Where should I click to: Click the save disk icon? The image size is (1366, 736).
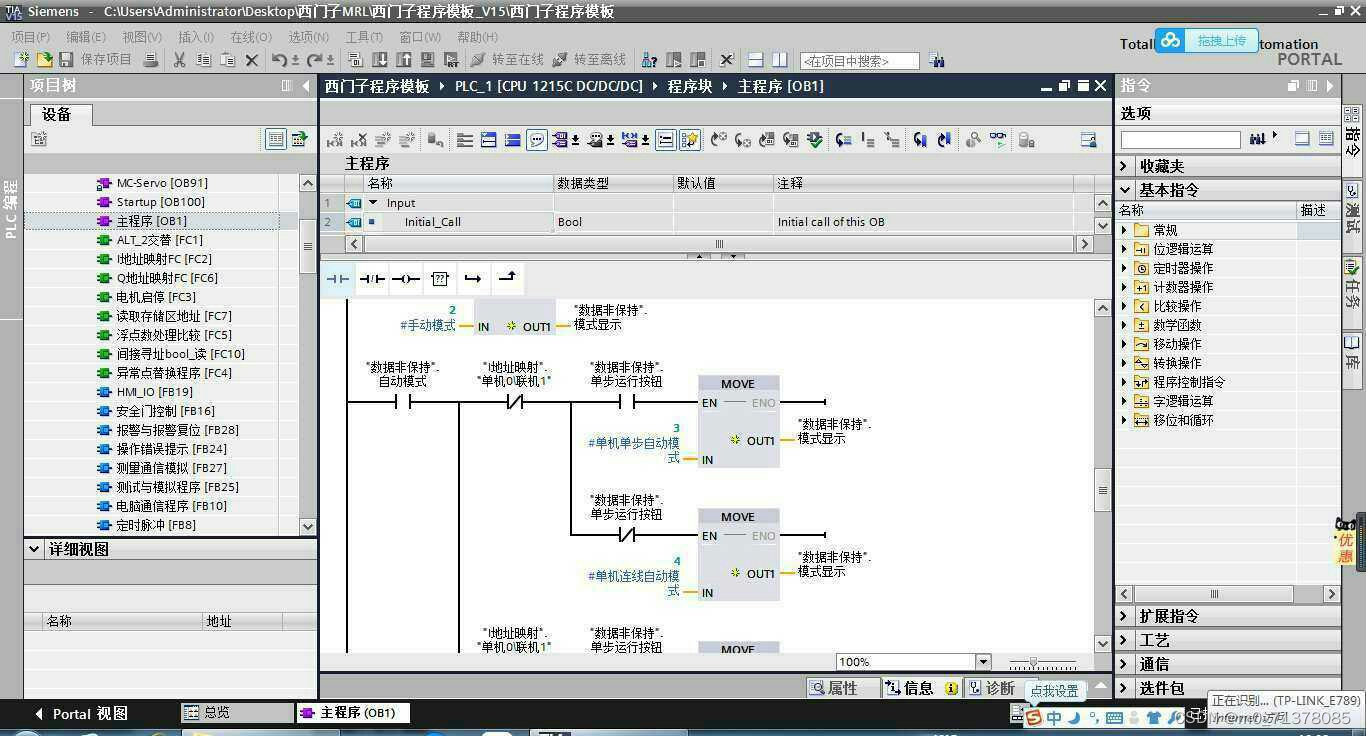(66, 60)
